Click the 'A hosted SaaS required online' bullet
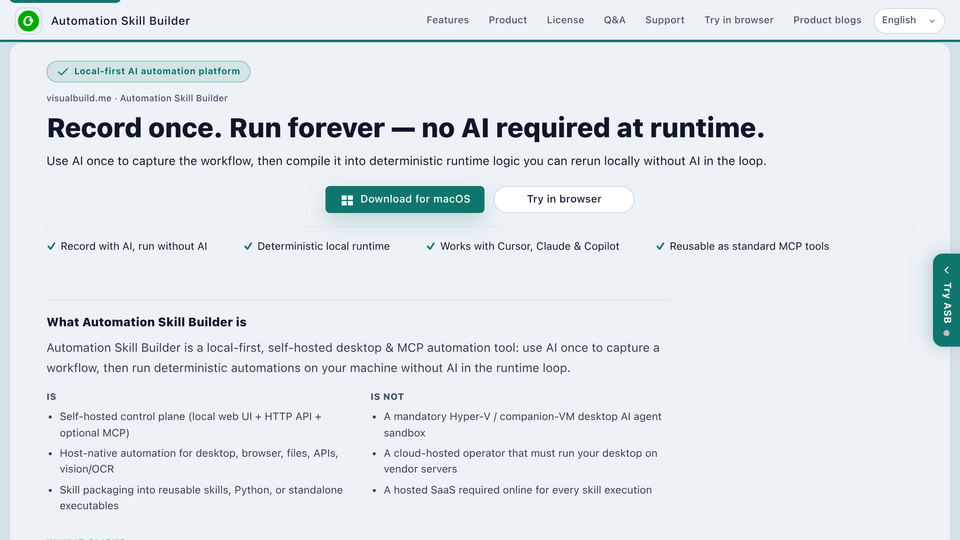Screen dimensions: 960x540 [x=517, y=490]
